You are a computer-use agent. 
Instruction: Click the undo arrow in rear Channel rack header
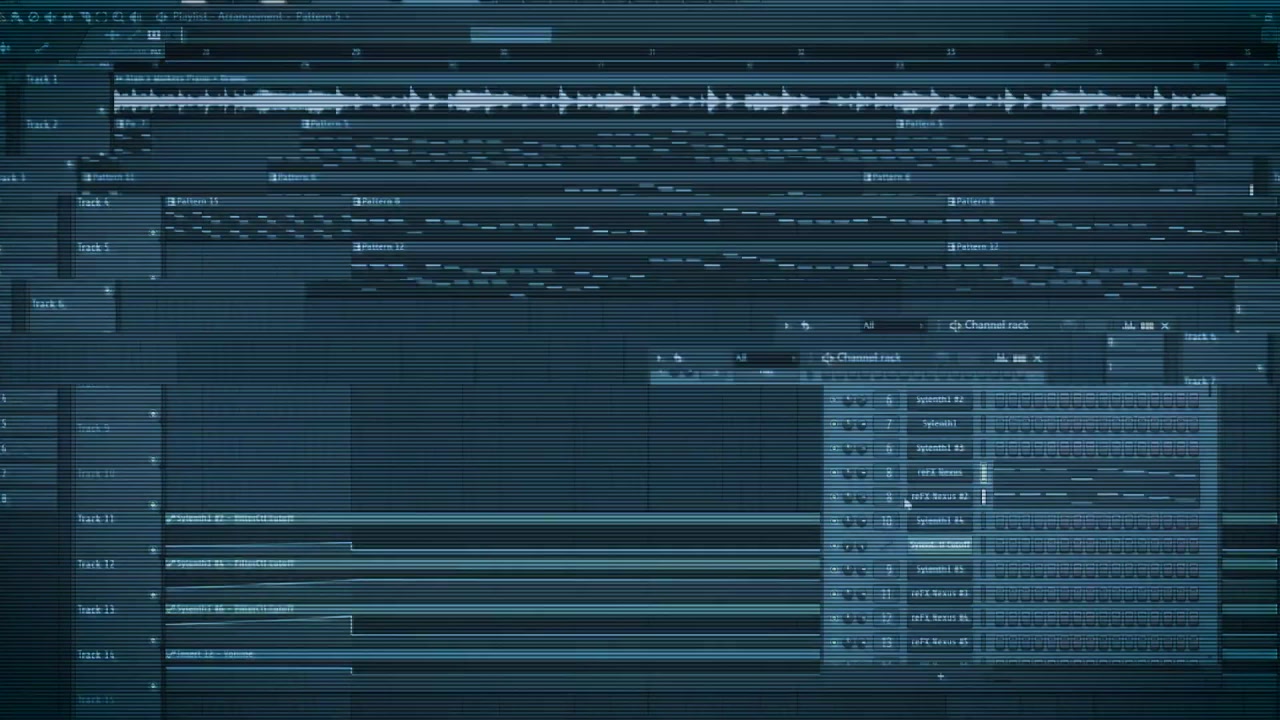point(805,326)
